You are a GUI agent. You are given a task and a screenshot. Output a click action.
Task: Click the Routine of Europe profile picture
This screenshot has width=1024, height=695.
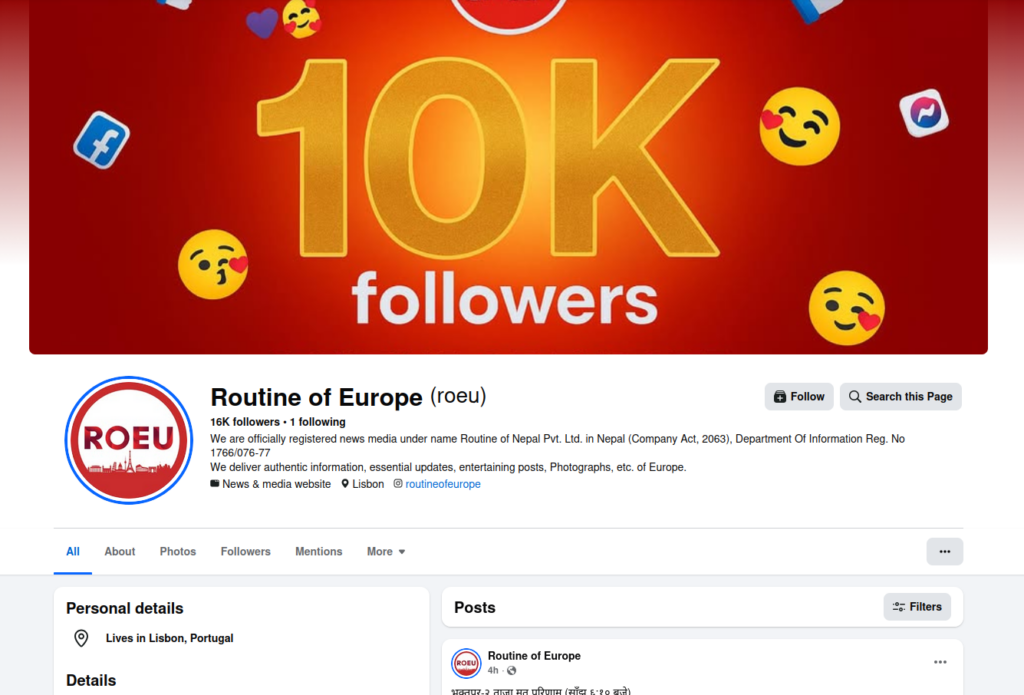point(128,440)
